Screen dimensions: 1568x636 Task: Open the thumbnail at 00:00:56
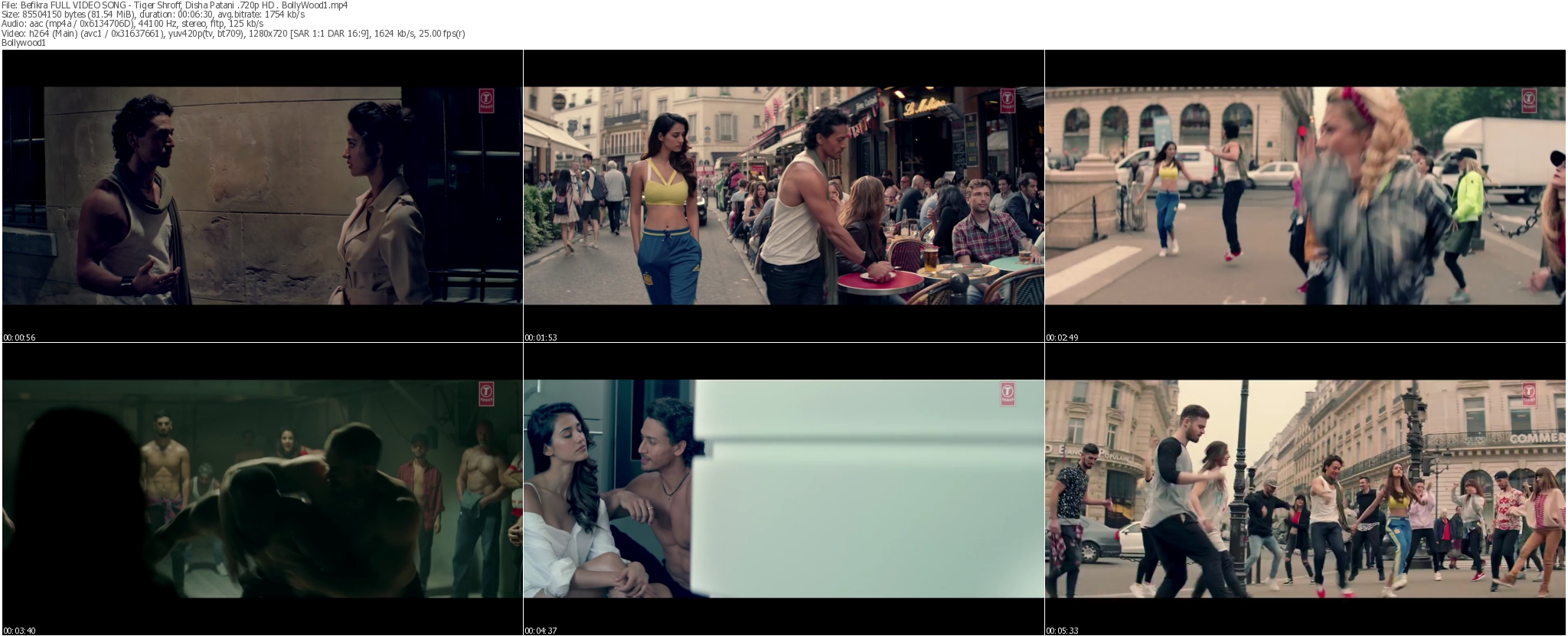[262, 196]
